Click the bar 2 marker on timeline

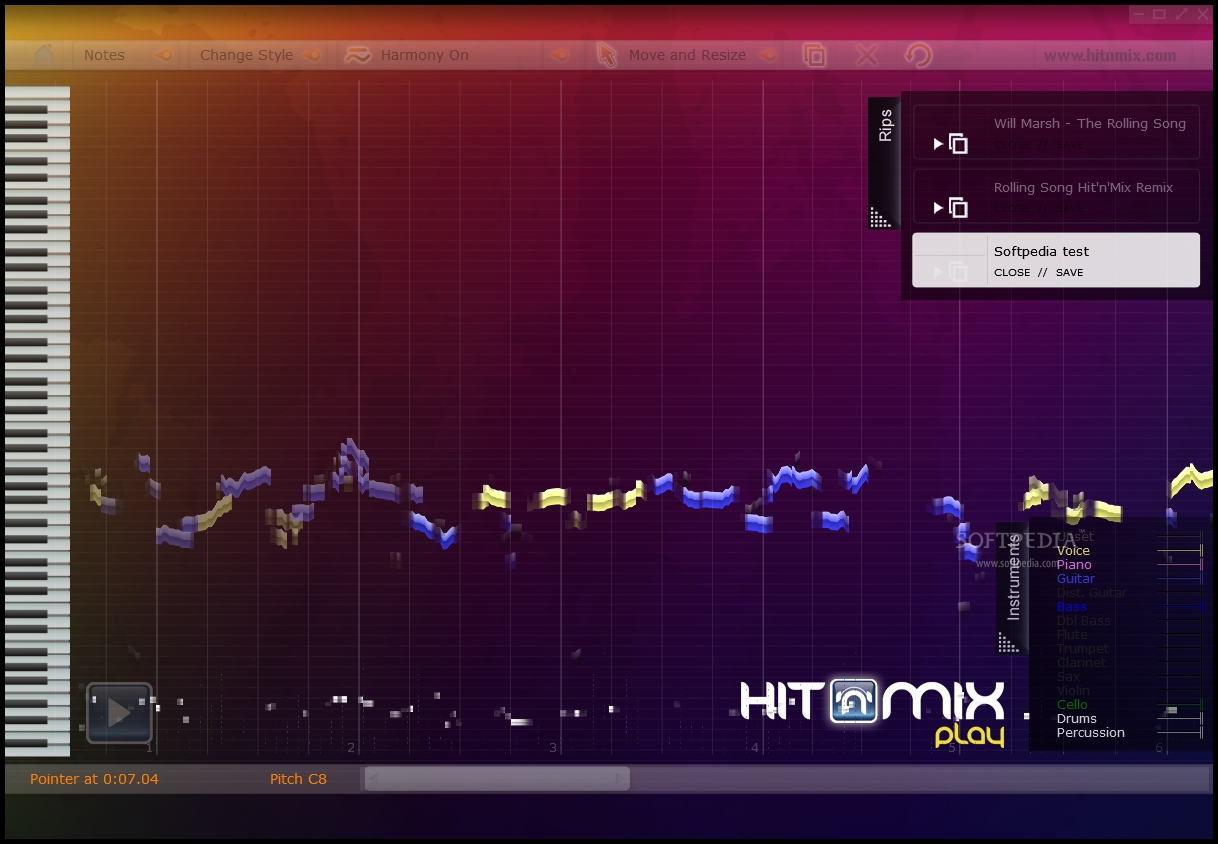pyautogui.click(x=351, y=748)
